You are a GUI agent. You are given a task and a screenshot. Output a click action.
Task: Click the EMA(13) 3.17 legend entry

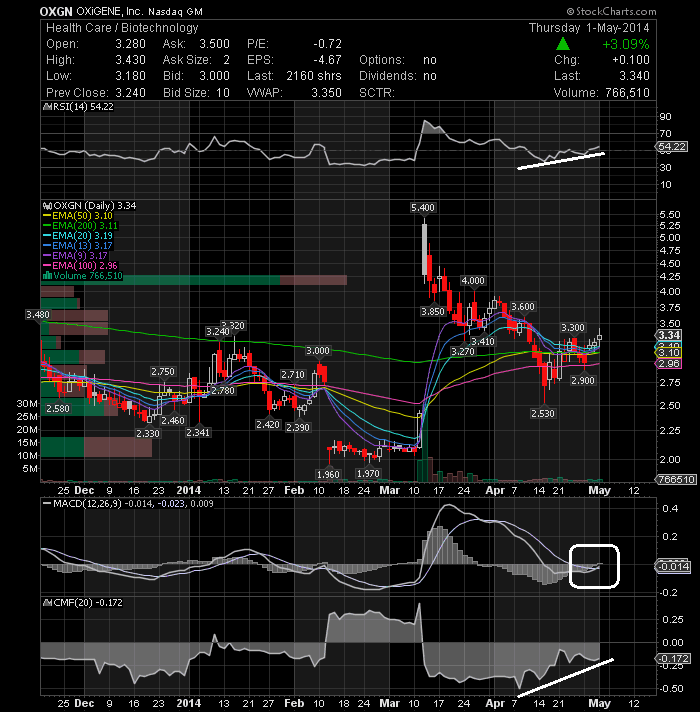click(78, 246)
